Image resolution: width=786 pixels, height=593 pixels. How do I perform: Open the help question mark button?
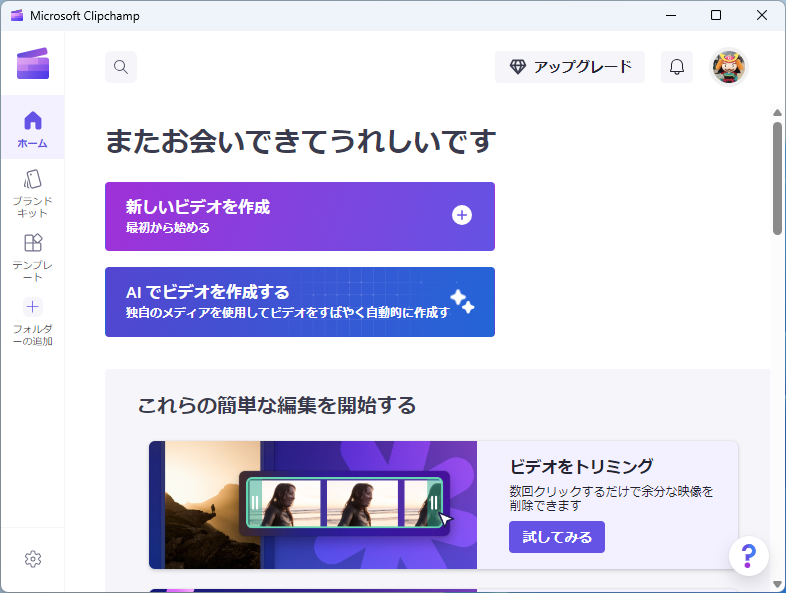(x=748, y=556)
